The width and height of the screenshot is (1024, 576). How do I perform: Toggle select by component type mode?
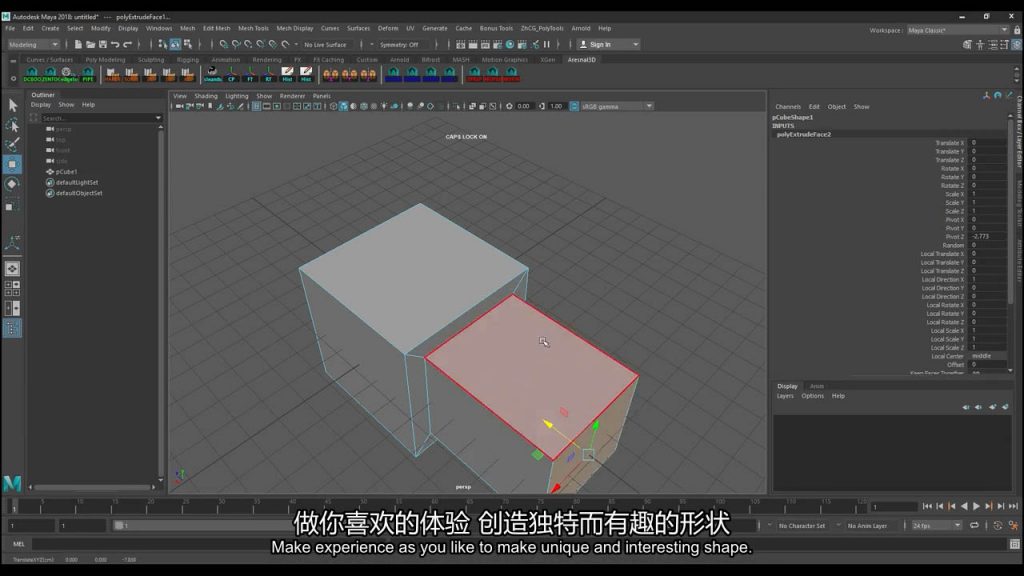pos(188,44)
